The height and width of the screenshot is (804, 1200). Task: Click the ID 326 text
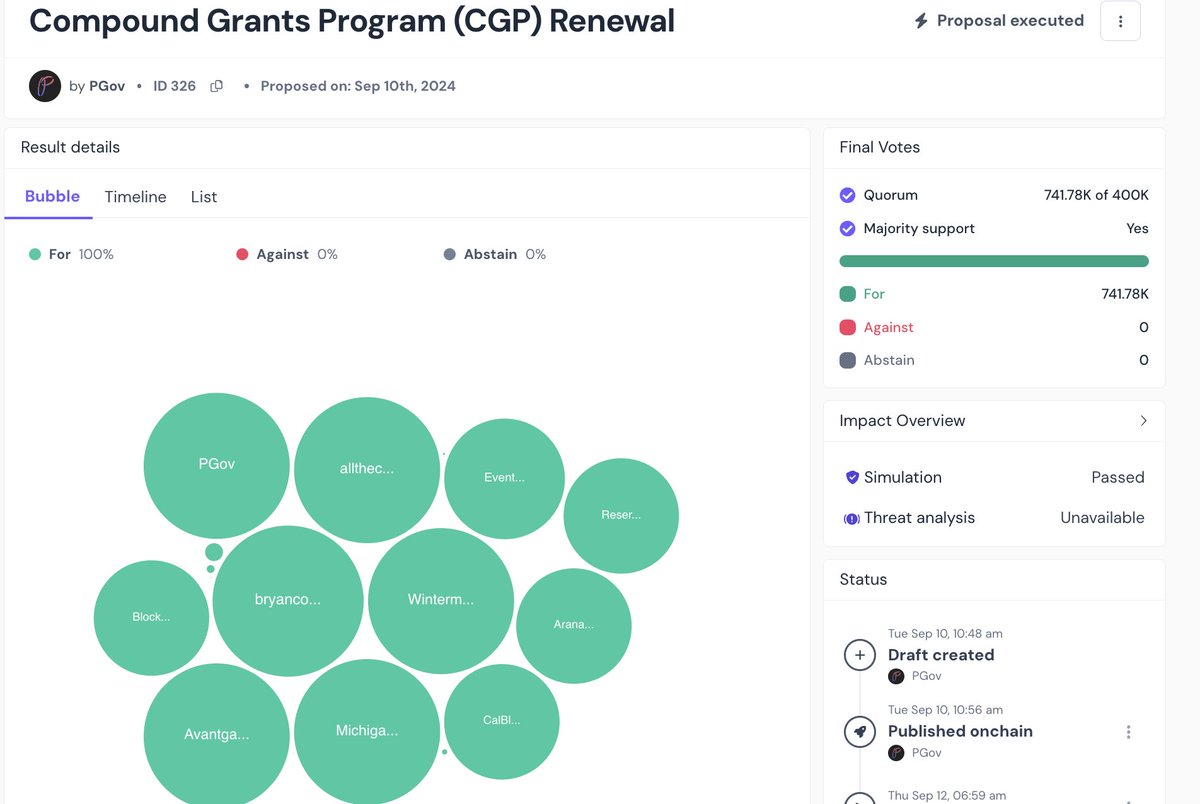coord(174,86)
